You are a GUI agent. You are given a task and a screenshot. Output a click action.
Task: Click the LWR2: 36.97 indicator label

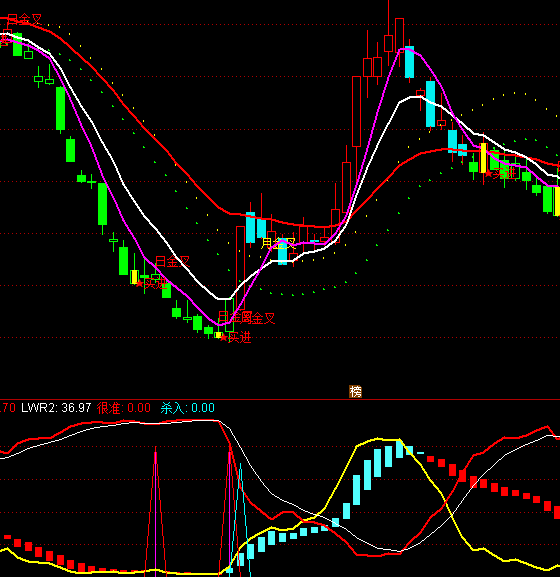(x=56, y=408)
